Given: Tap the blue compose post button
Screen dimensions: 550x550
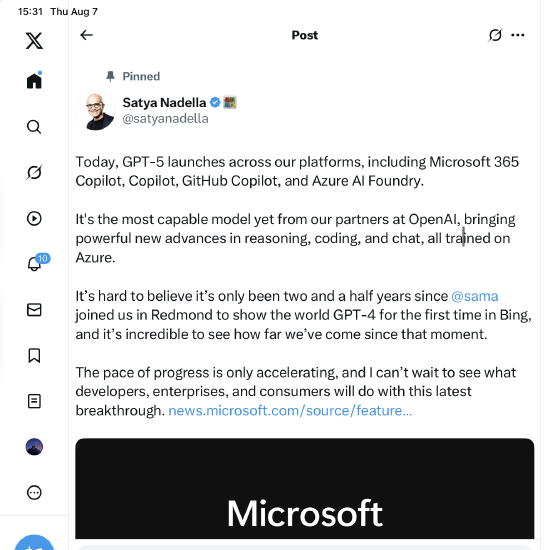Looking at the screenshot, I should coord(34,542).
